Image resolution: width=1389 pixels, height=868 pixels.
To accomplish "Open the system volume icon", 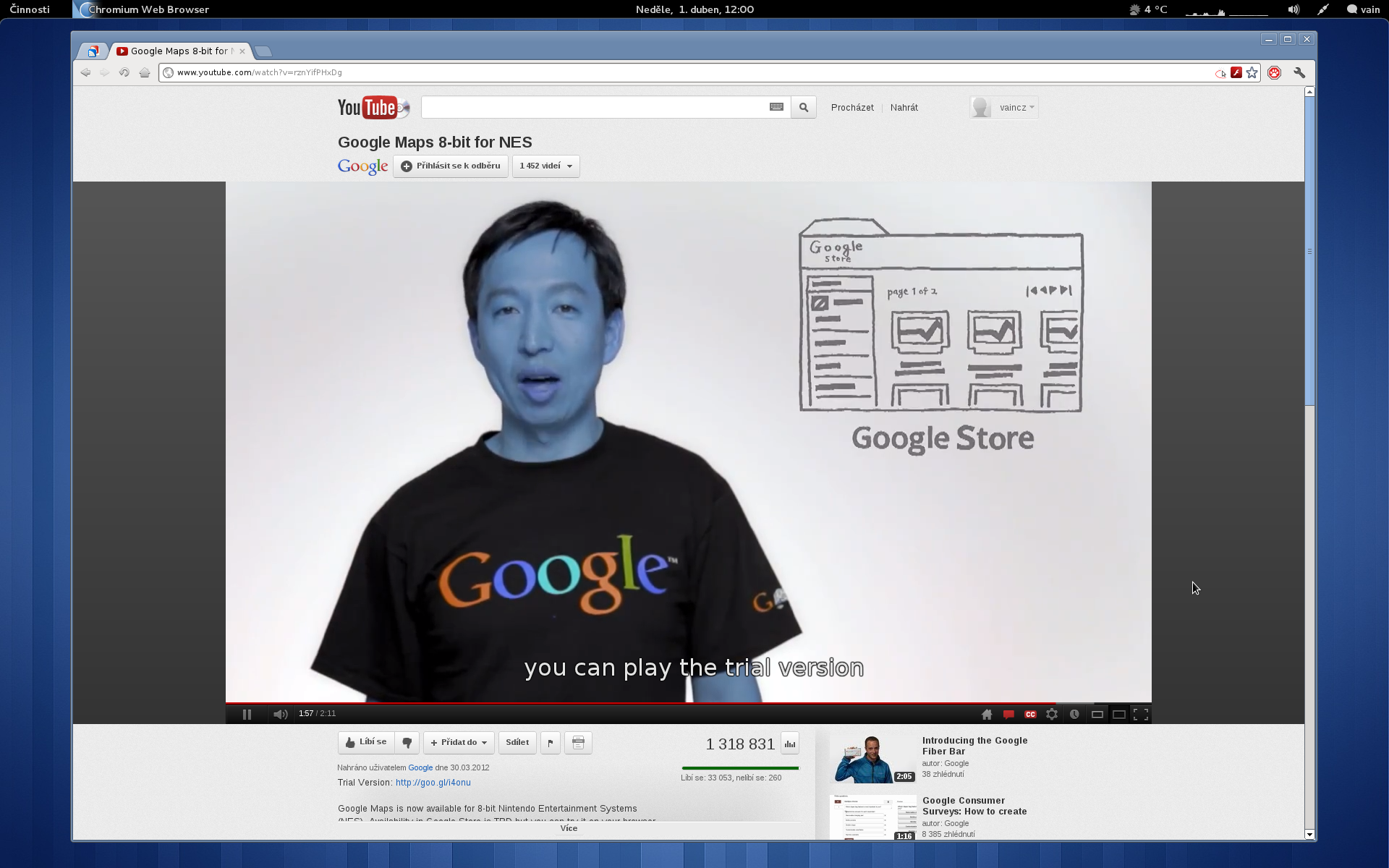I will tap(1294, 9).
